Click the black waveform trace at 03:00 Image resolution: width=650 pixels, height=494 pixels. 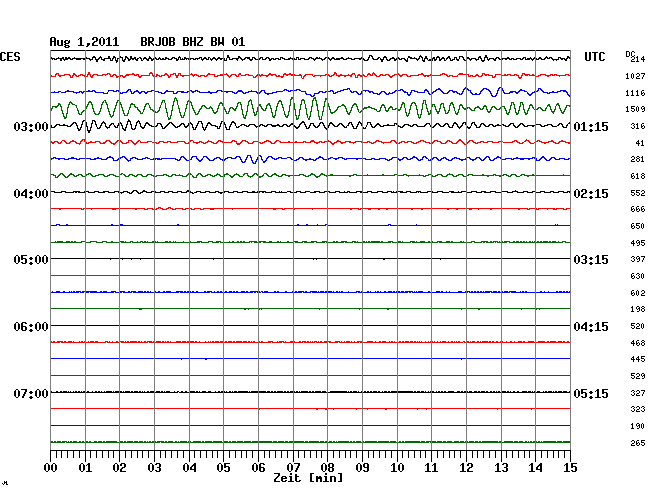[310, 125]
